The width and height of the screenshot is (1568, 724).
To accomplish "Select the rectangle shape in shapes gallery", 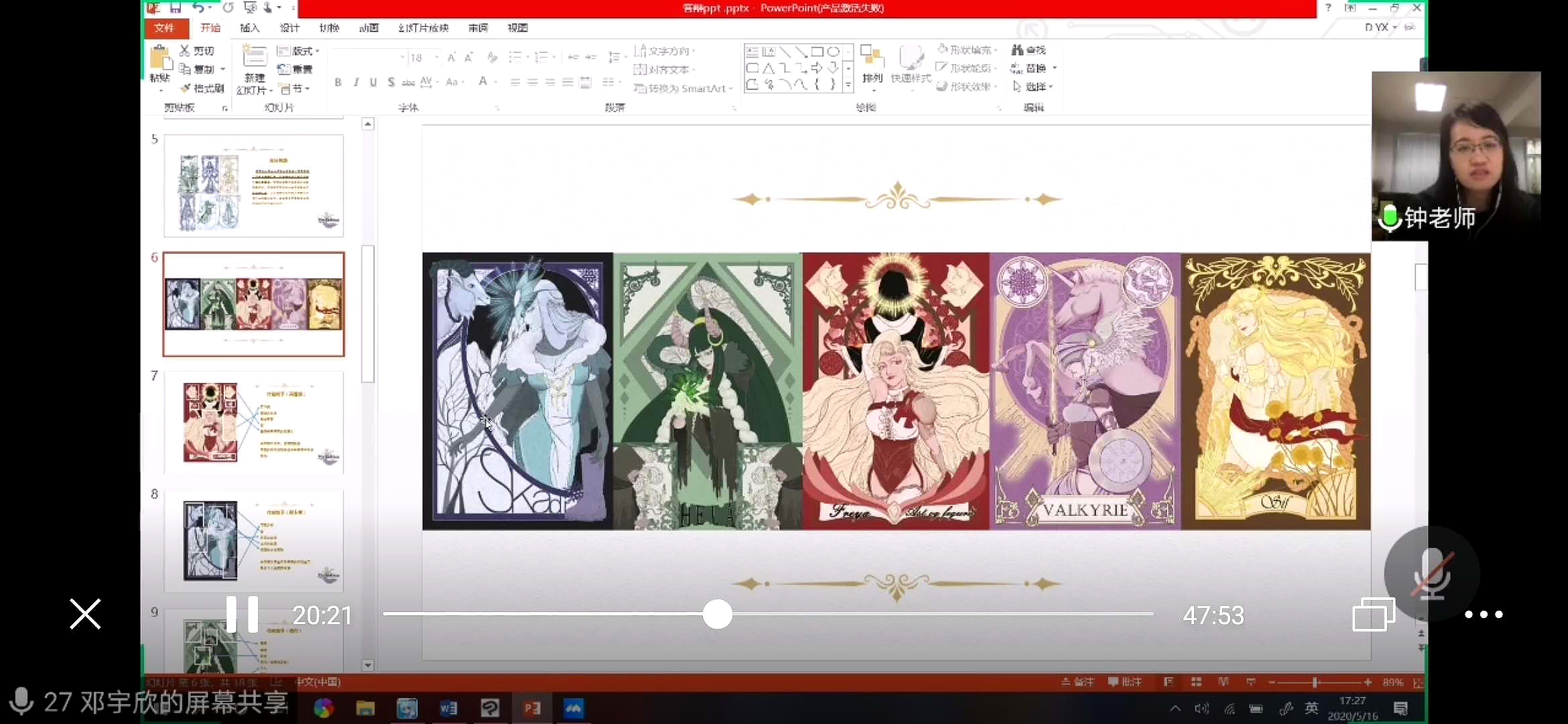I will pyautogui.click(x=817, y=52).
